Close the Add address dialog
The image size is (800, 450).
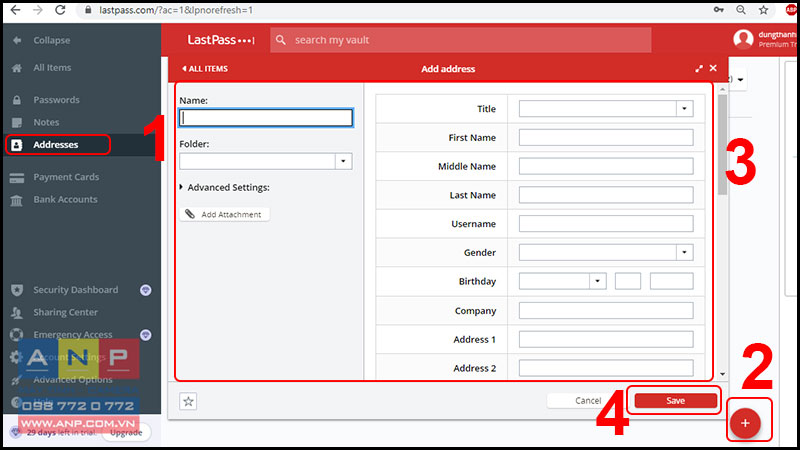point(713,68)
